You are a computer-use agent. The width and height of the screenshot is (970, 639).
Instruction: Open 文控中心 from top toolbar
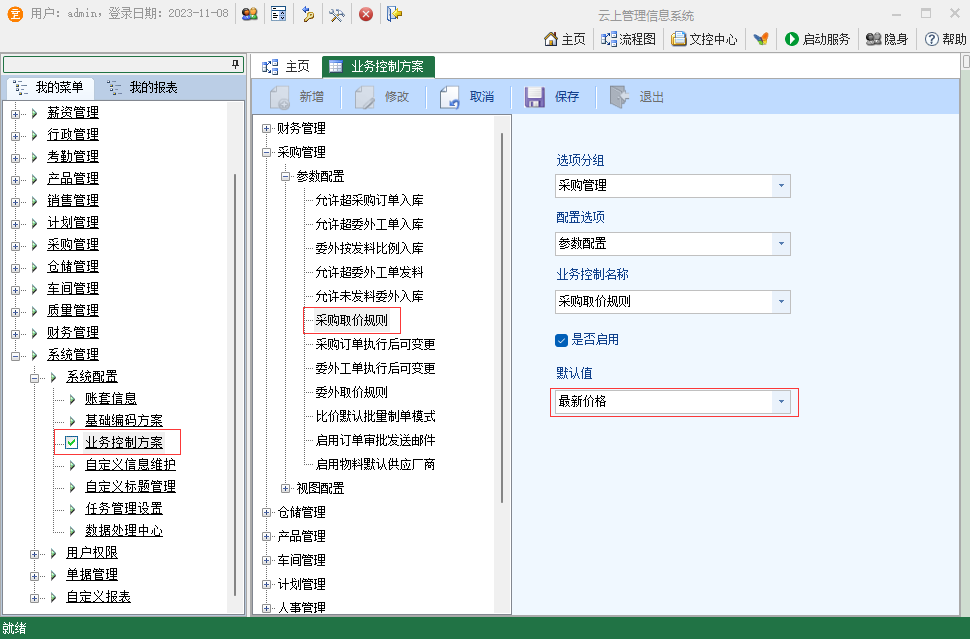(704, 39)
